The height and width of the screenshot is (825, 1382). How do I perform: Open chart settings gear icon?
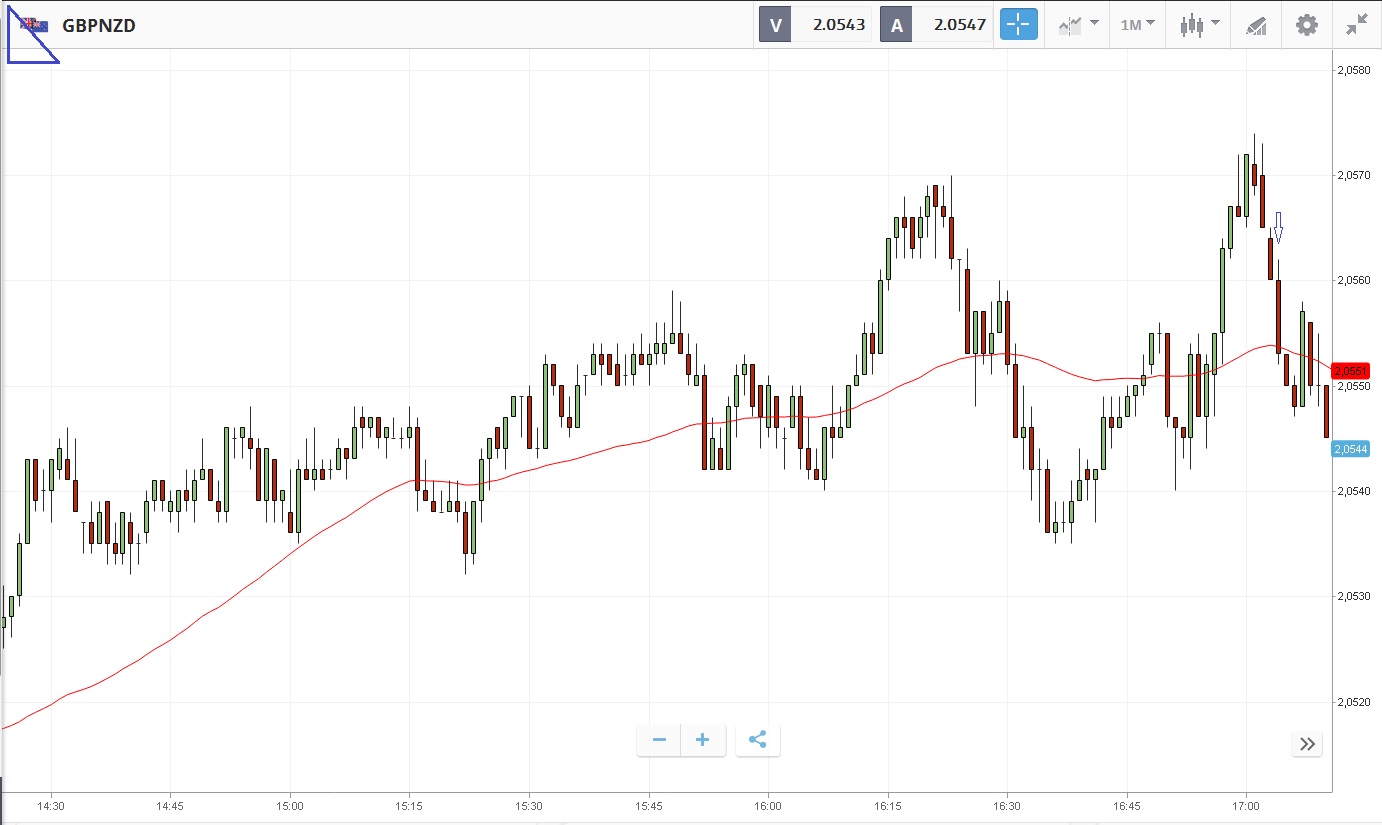[1306, 25]
